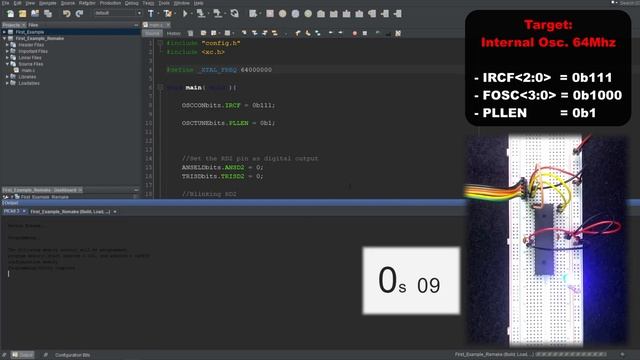Viewport: 640px width, 360px height.
Task: Collapse the main function fold marker
Action: pos(160,87)
